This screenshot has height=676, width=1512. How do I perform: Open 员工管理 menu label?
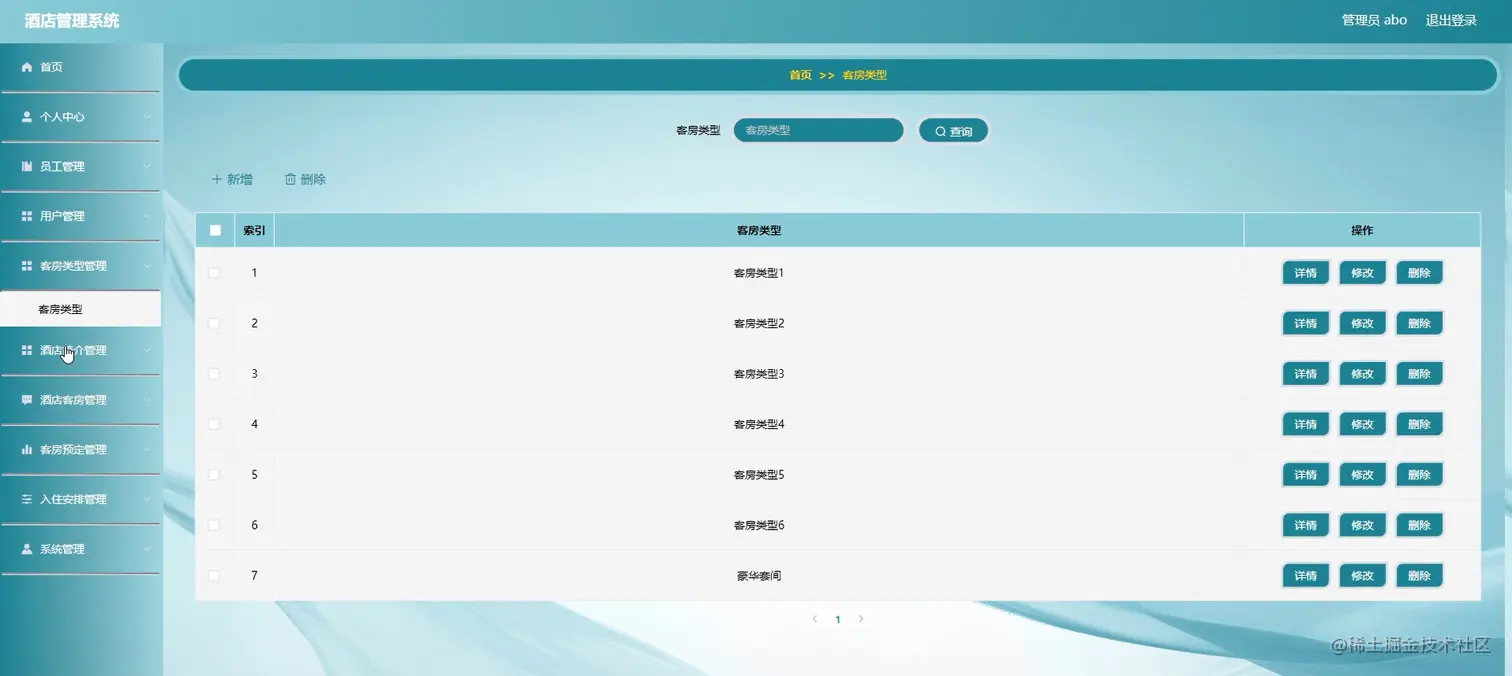62,166
